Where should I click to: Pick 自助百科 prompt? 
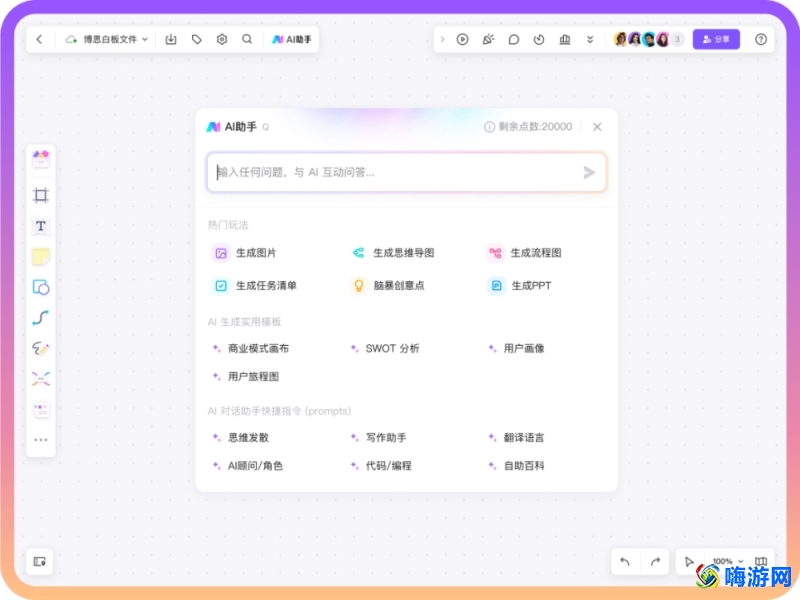pos(516,466)
